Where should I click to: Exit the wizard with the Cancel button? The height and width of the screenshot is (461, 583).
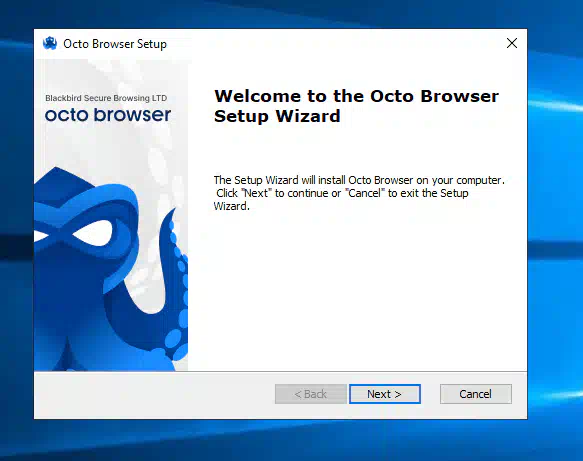pos(476,394)
